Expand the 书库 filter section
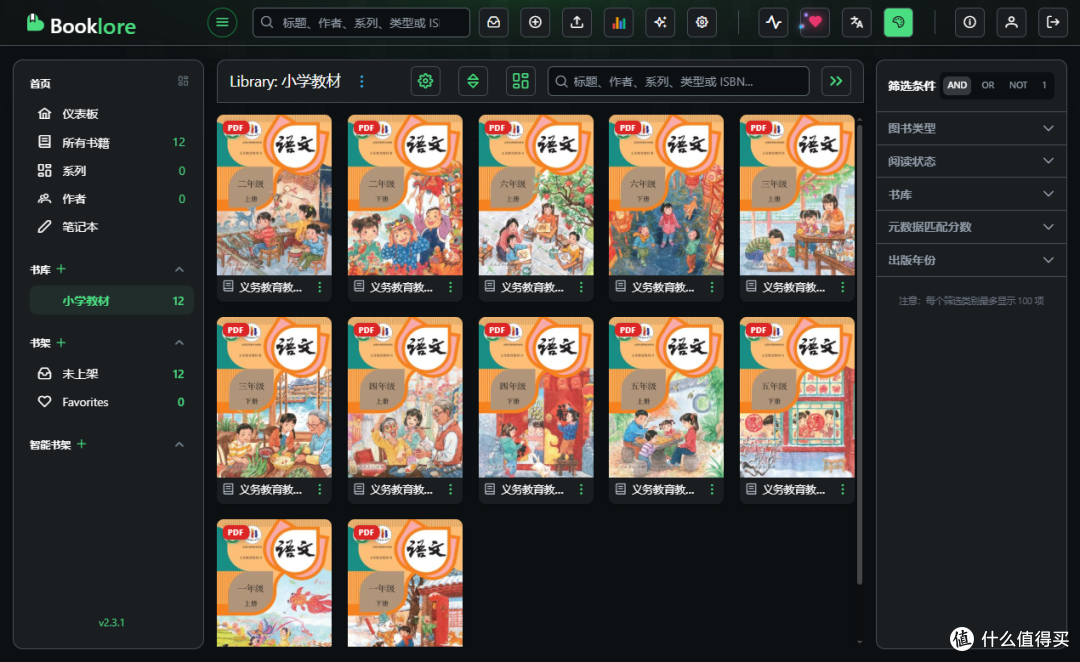 coord(971,194)
